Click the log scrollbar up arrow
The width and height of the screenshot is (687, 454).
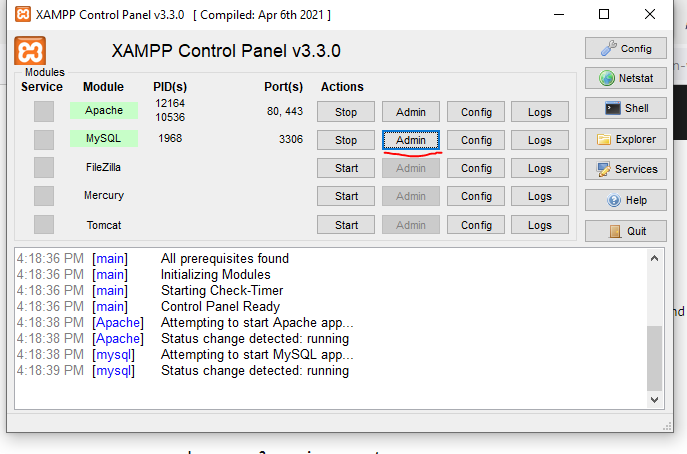click(x=655, y=258)
